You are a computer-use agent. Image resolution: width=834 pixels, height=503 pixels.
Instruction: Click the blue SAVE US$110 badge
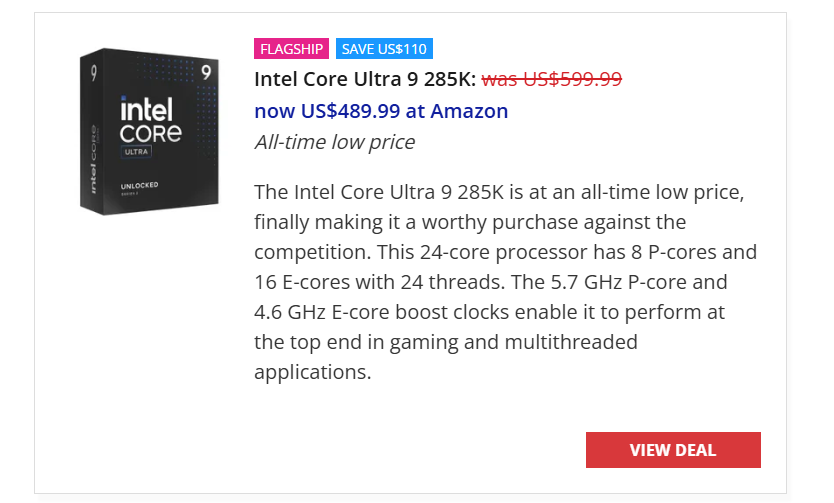pos(384,49)
